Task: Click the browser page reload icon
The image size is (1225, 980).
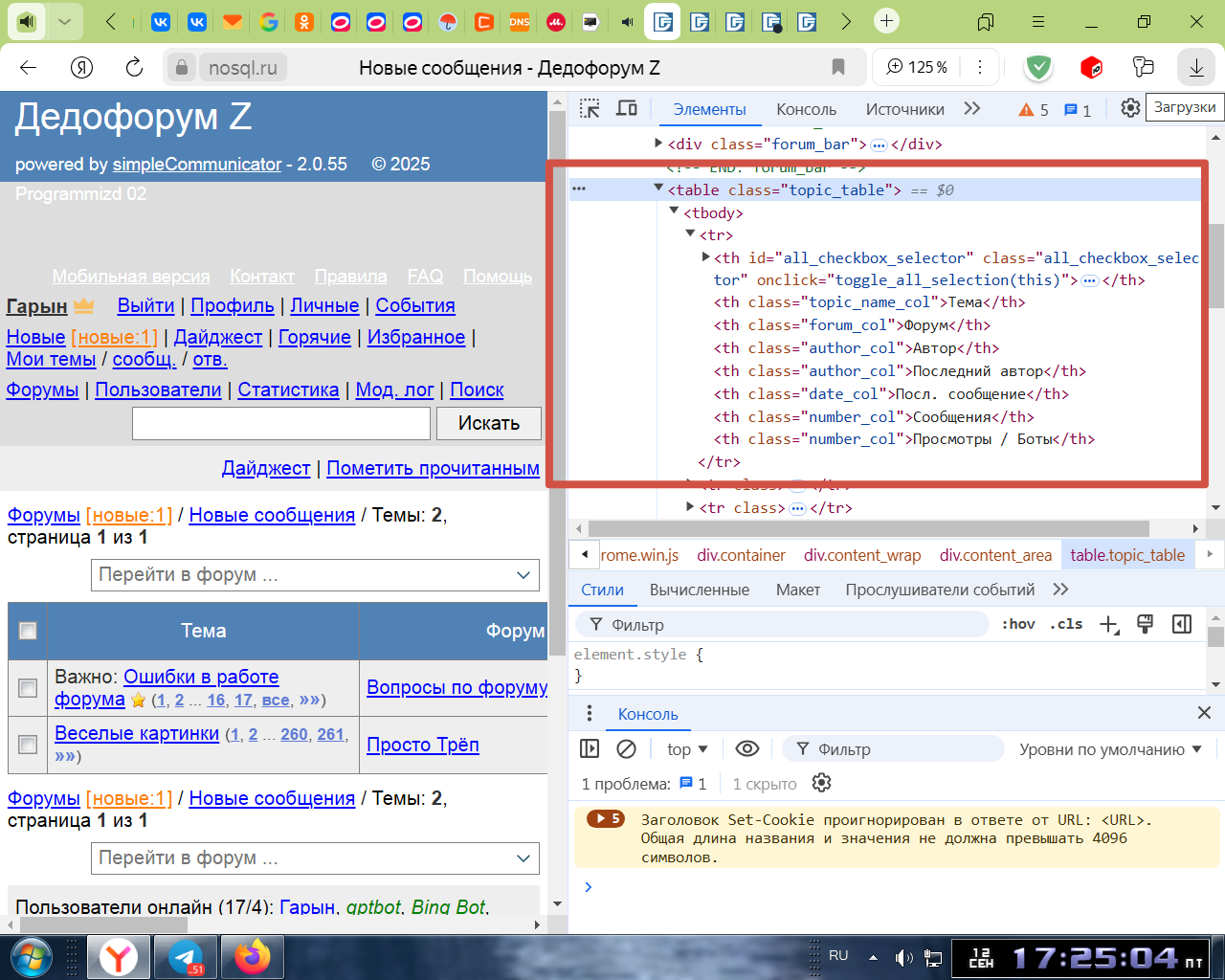Action: point(134,67)
